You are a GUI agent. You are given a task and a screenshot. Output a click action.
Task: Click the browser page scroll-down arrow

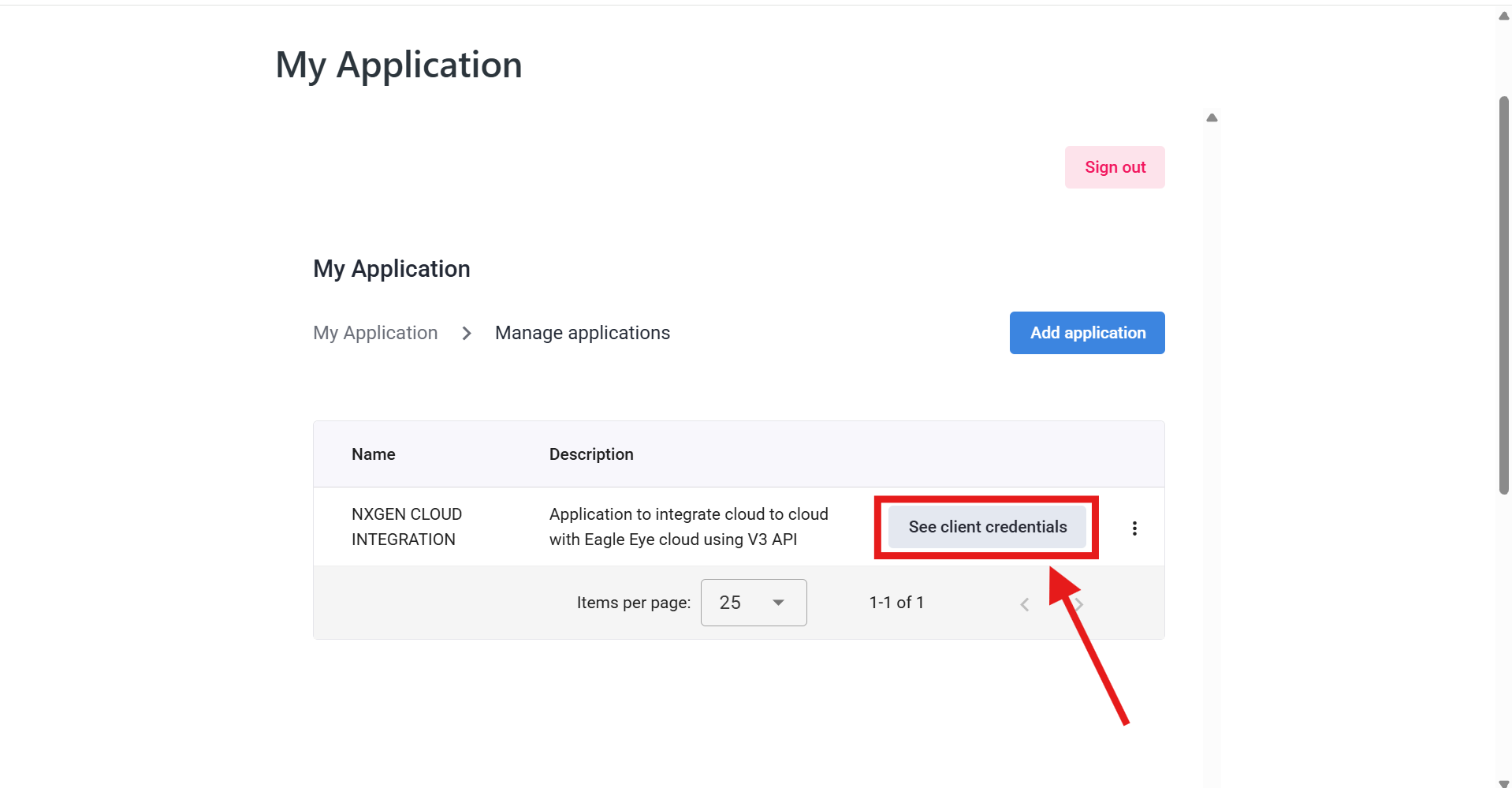tap(1503, 782)
